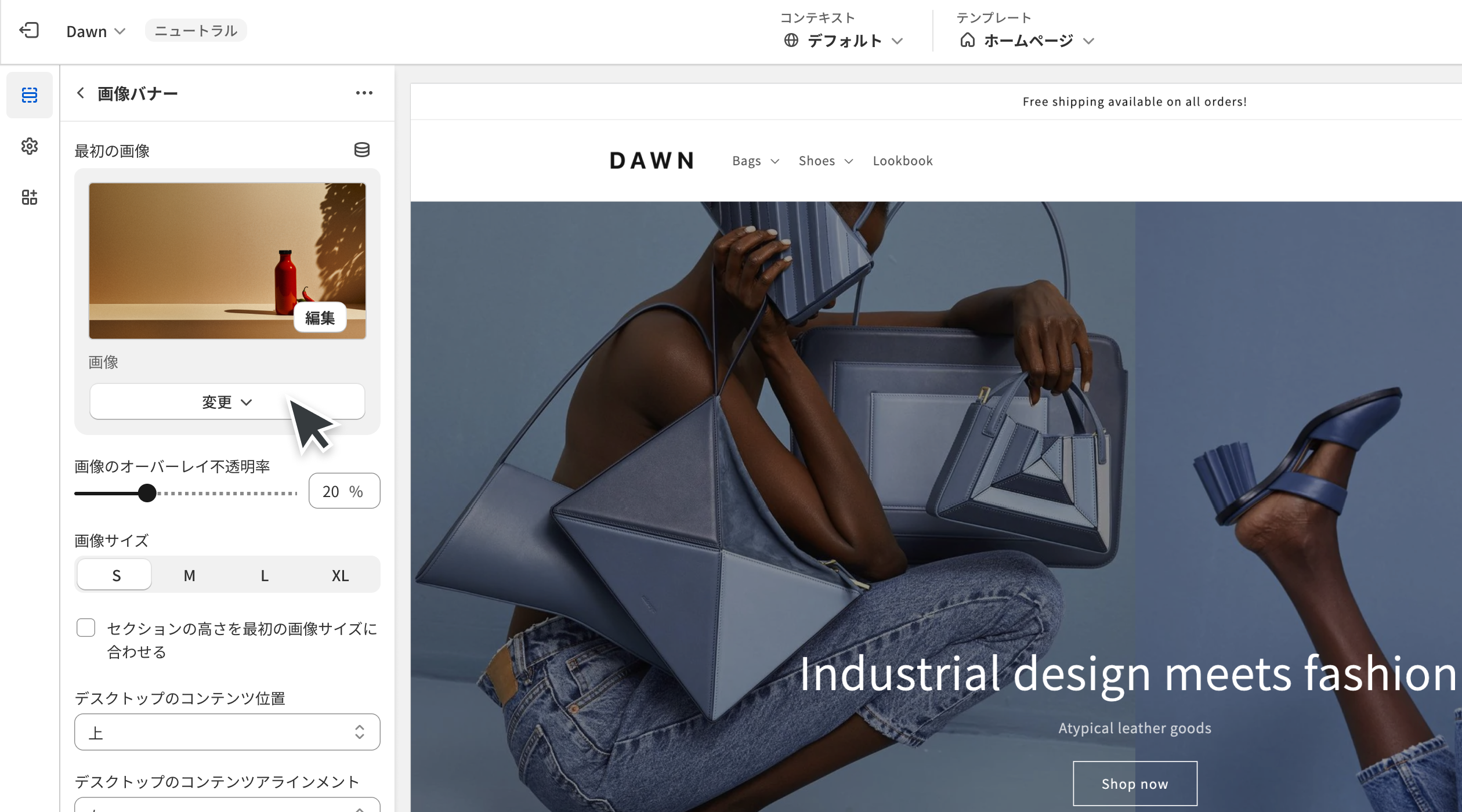Screen dimensions: 1462x812
Task: Toggle the セクションの高さを最初の画像サイズに合わせる checkbox
Action: (x=86, y=628)
